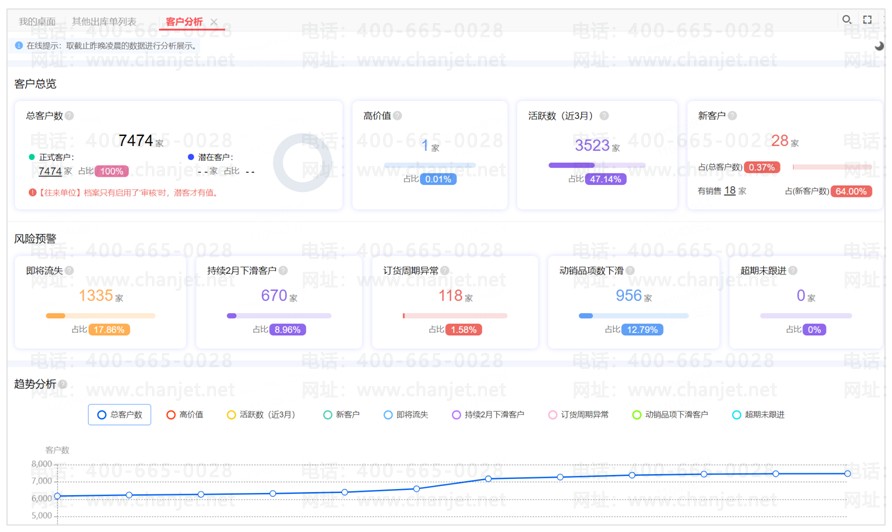892x532 pixels.
Task: Switch to 我的桌面 tab
Action: [x=37, y=22]
